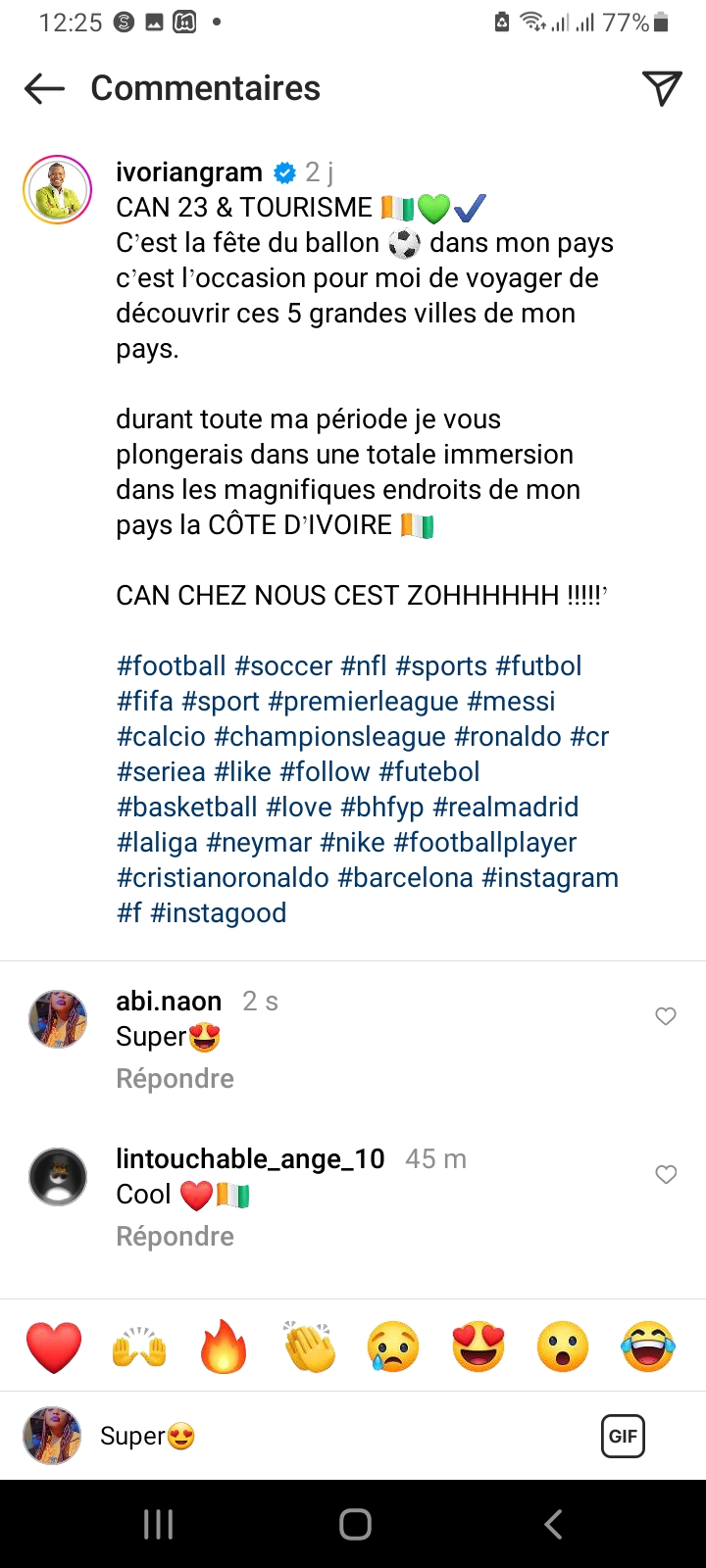Image resolution: width=706 pixels, height=1568 pixels.
Task: Tap the red heart emoji reaction
Action: point(54,1347)
